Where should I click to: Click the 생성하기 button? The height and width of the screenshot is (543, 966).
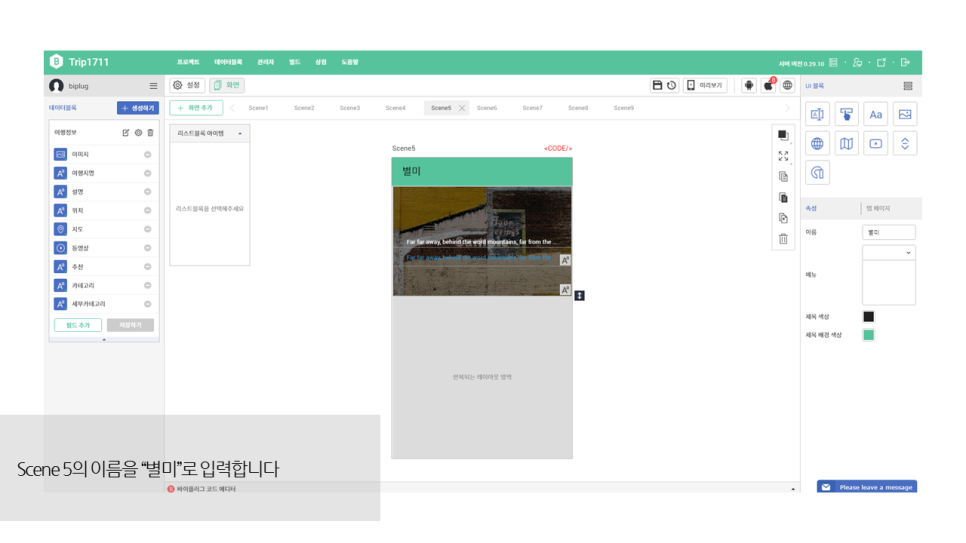click(138, 108)
